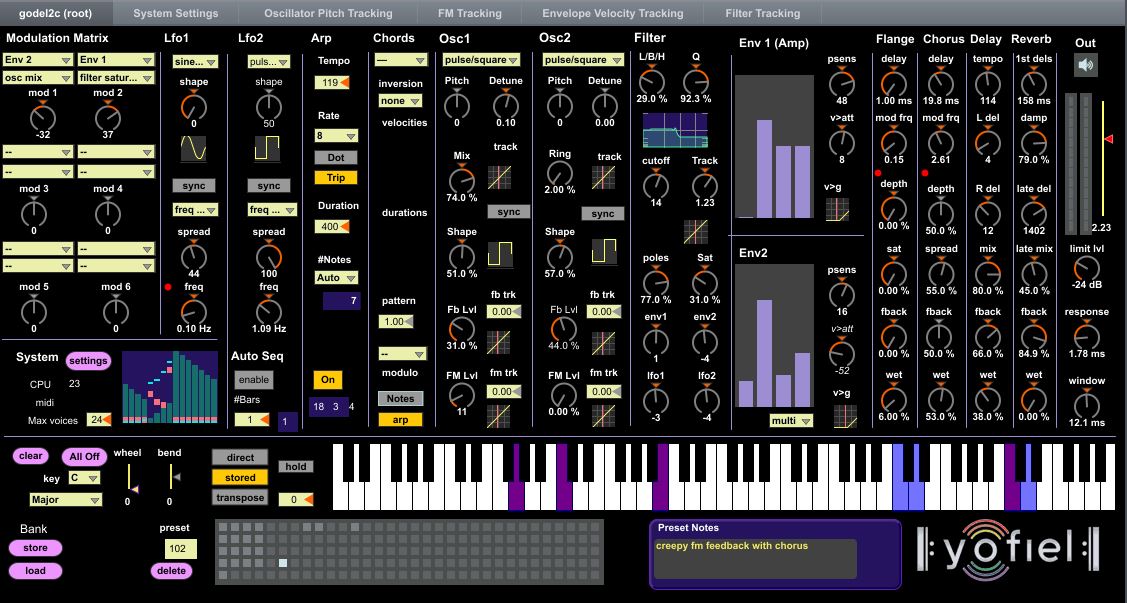
Task: Click the mod 1 knob
Action: [42, 116]
